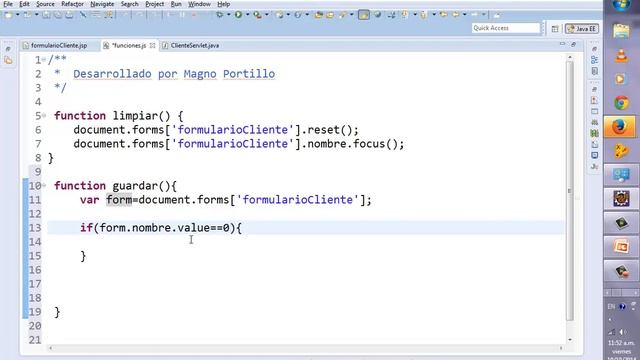Click the 'limpiar' function name
Screen dimensions: 640x360
click(x=135, y=116)
